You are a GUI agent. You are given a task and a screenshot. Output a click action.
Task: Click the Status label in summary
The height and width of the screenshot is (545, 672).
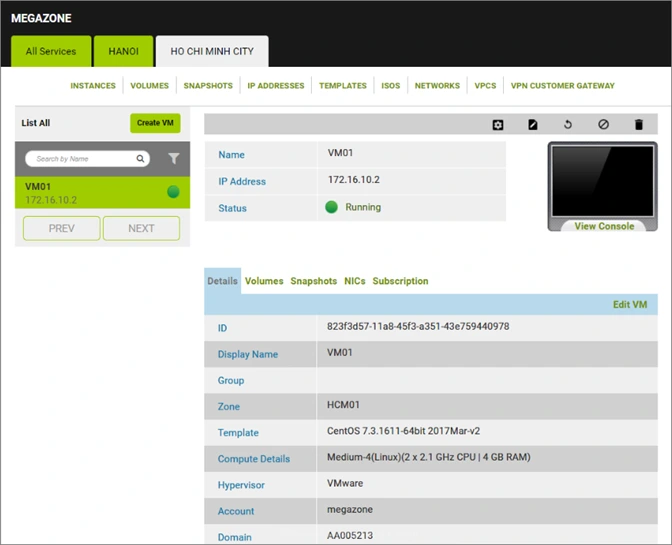tap(232, 208)
